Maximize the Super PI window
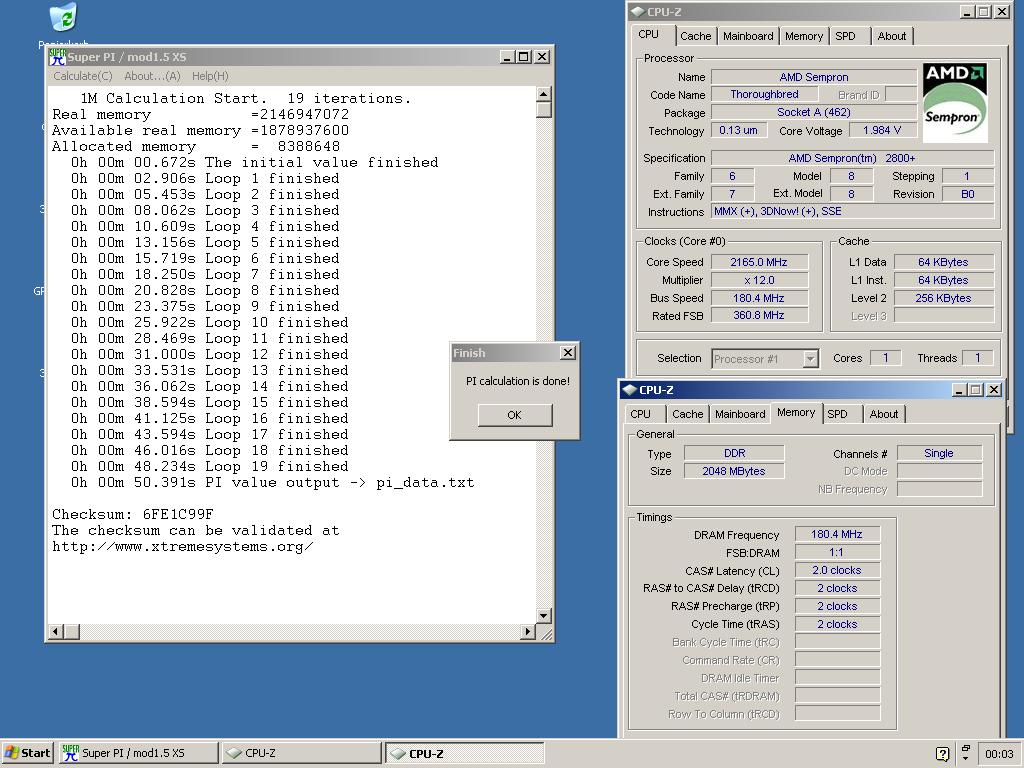 click(x=524, y=57)
